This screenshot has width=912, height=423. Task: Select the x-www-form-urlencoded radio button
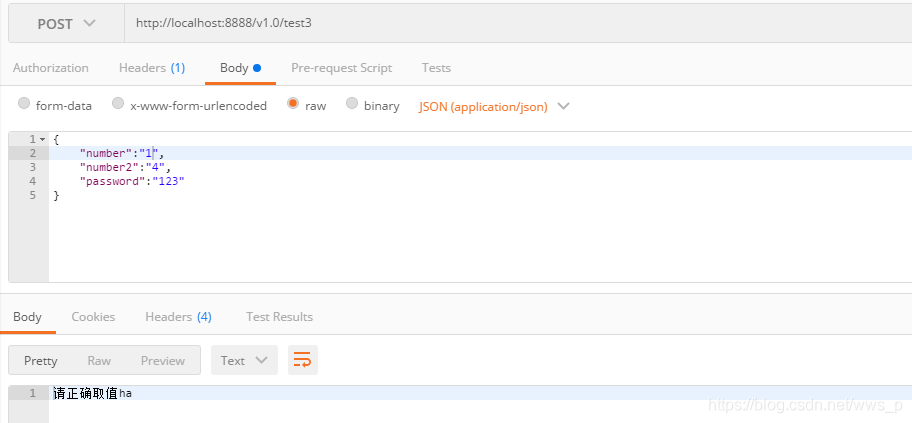click(x=118, y=104)
